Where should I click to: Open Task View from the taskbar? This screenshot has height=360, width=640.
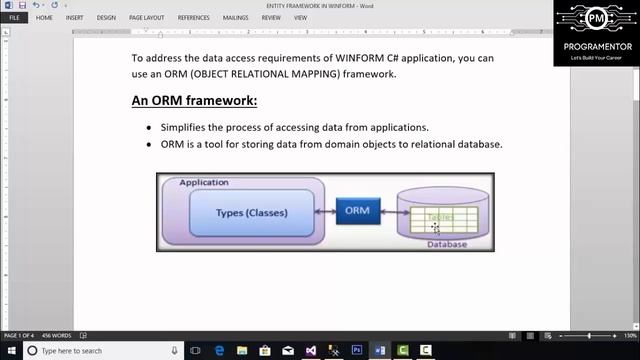click(196, 351)
